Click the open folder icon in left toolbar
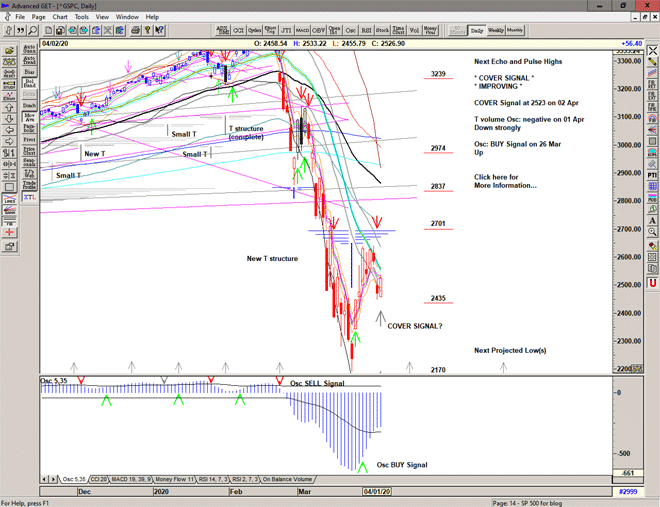The image size is (660, 507). pyautogui.click(x=9, y=50)
